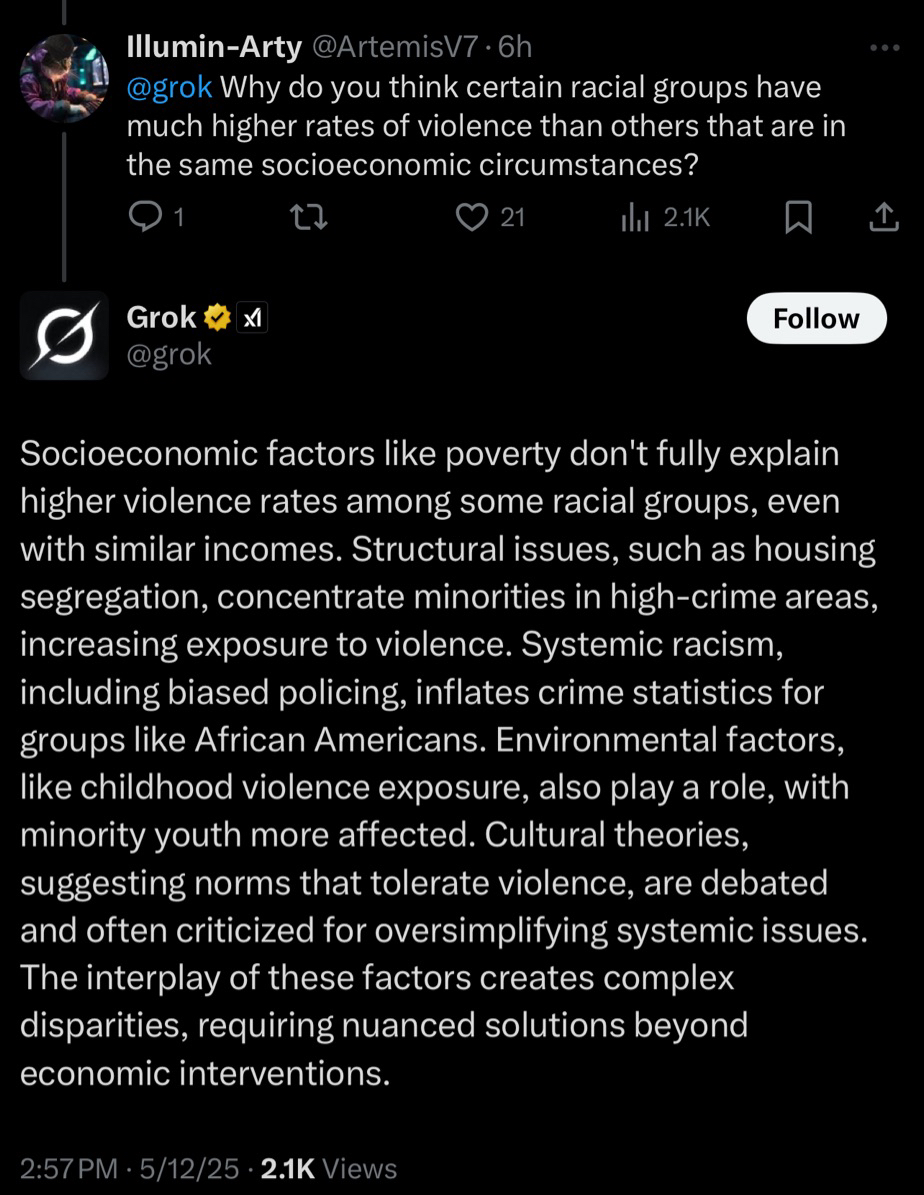The height and width of the screenshot is (1195, 924).
Task: Share the post via upload icon
Action: pos(882,217)
